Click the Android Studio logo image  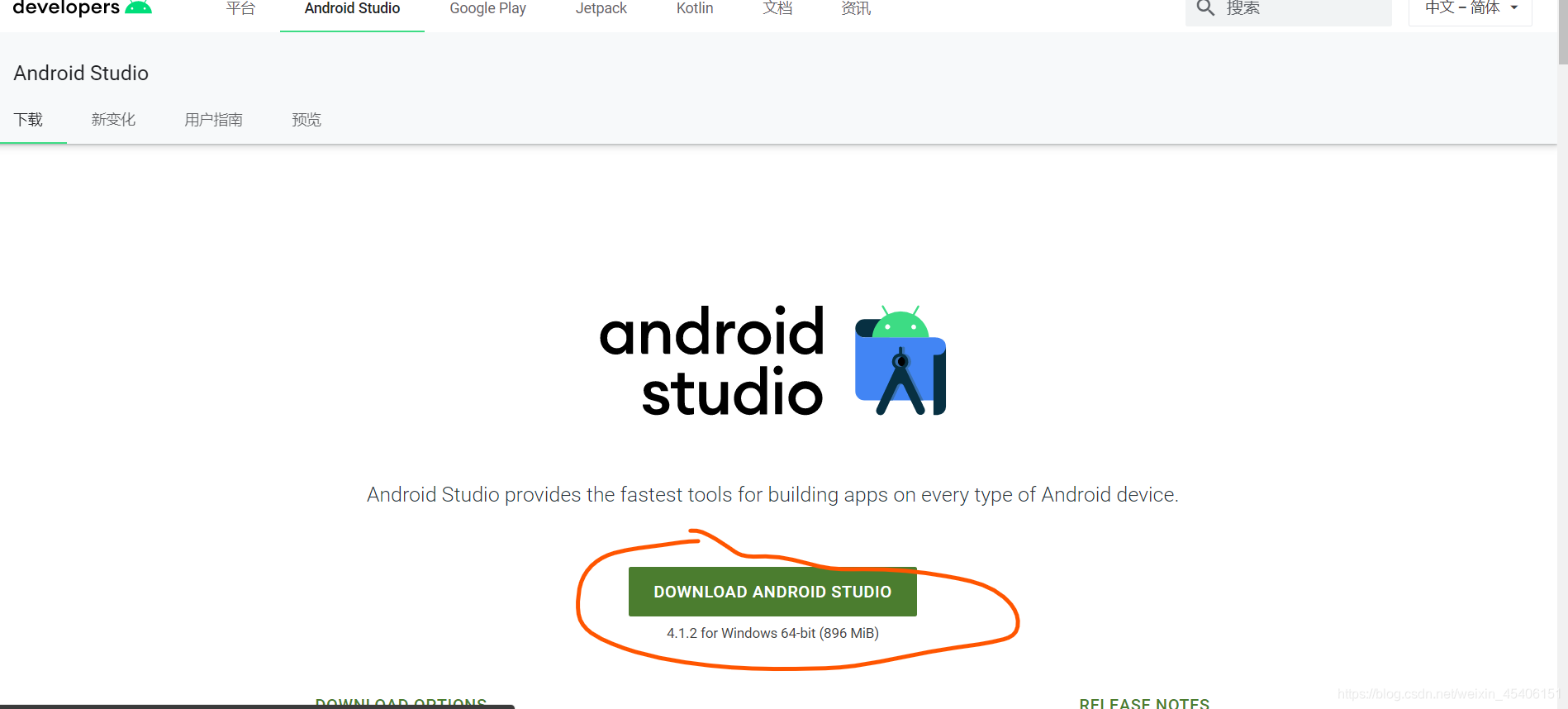coord(772,360)
